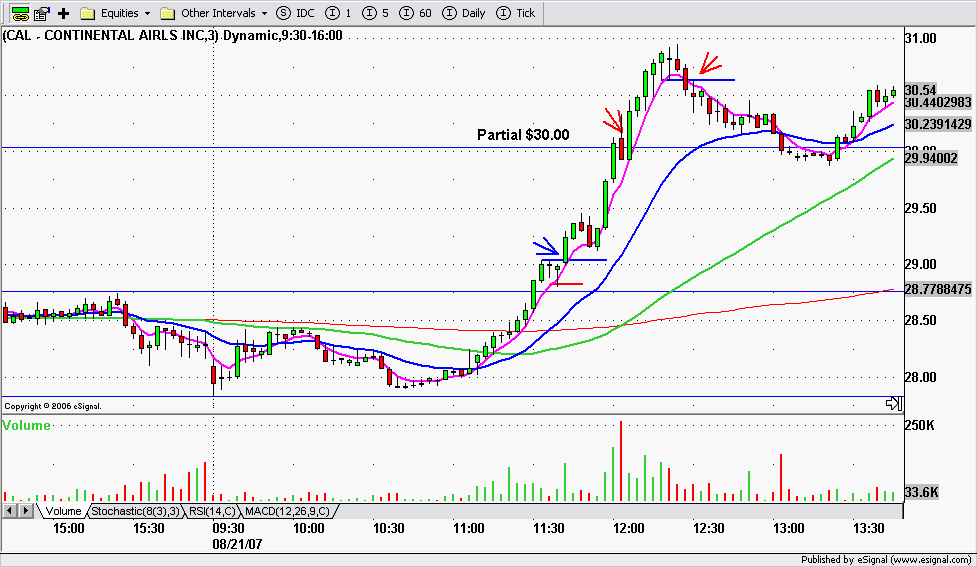The width and height of the screenshot is (977, 567).
Task: Switch to the 1-minute interval
Action: click(339, 13)
